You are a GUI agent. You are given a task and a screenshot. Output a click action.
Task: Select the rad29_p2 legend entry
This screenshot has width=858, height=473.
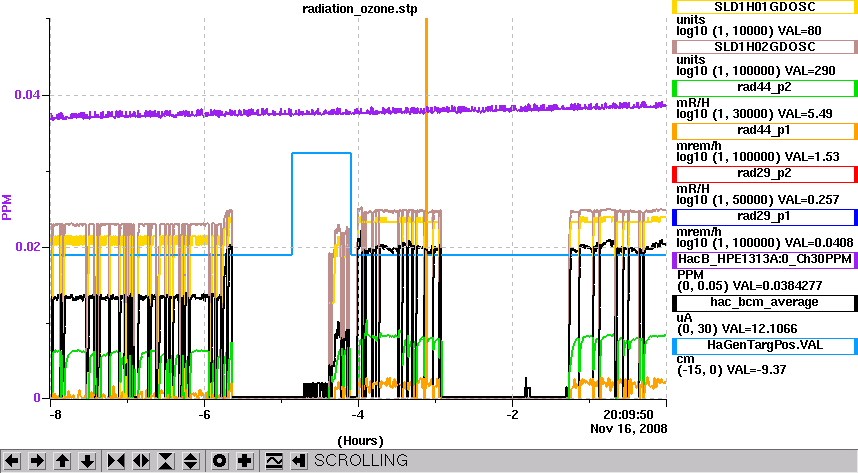[x=764, y=174]
